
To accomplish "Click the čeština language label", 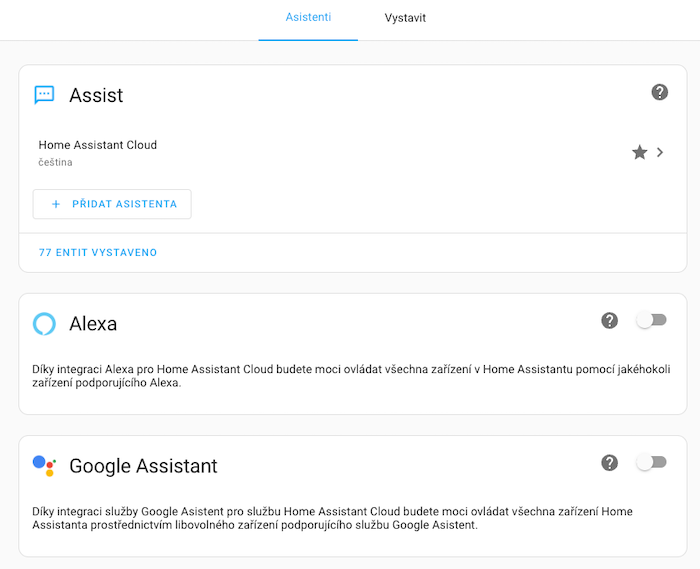I will 56,162.
